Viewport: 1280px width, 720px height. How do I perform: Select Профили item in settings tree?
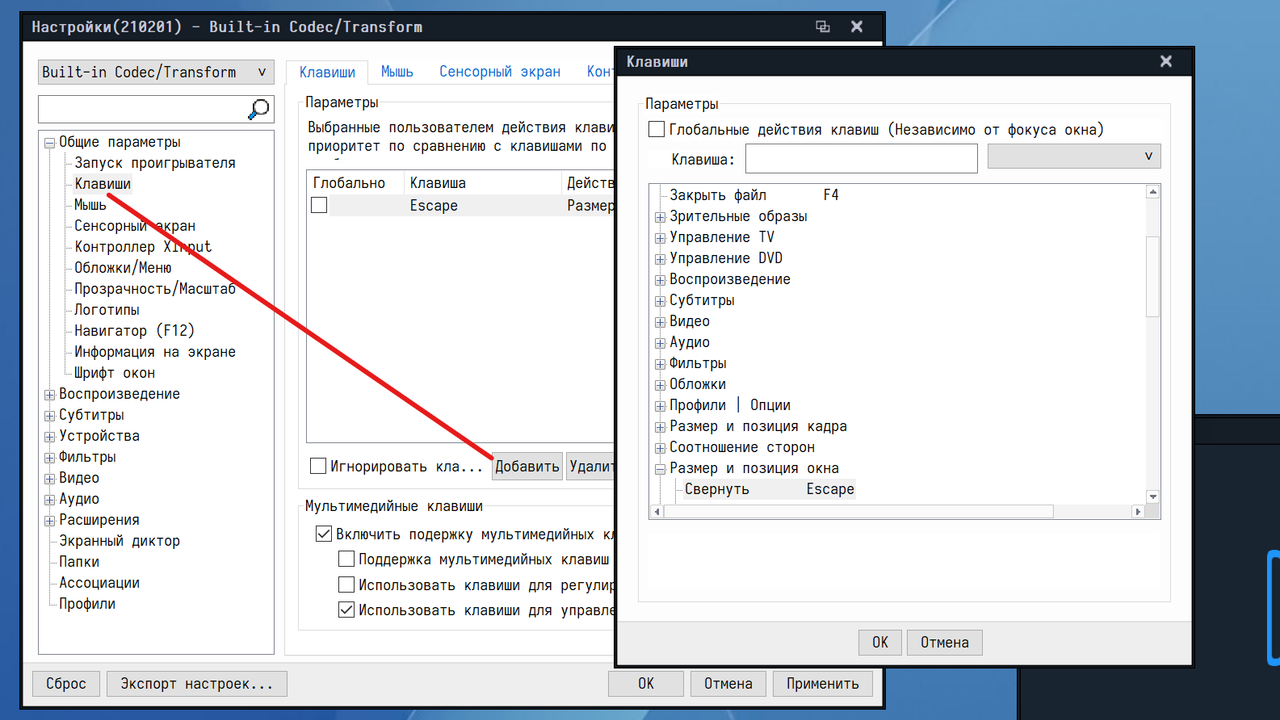(x=87, y=604)
